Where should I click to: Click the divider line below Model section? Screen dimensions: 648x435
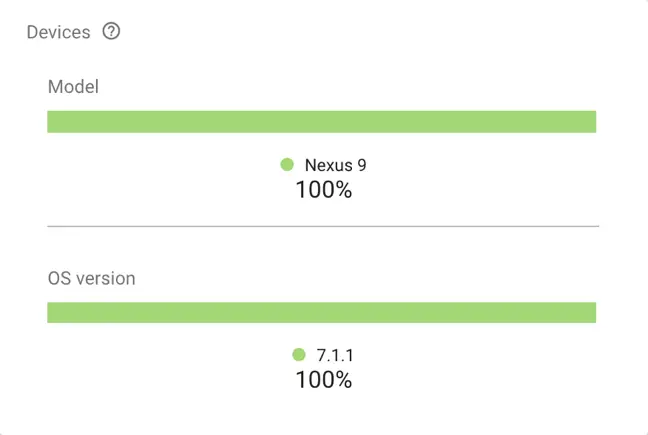pyautogui.click(x=322, y=226)
